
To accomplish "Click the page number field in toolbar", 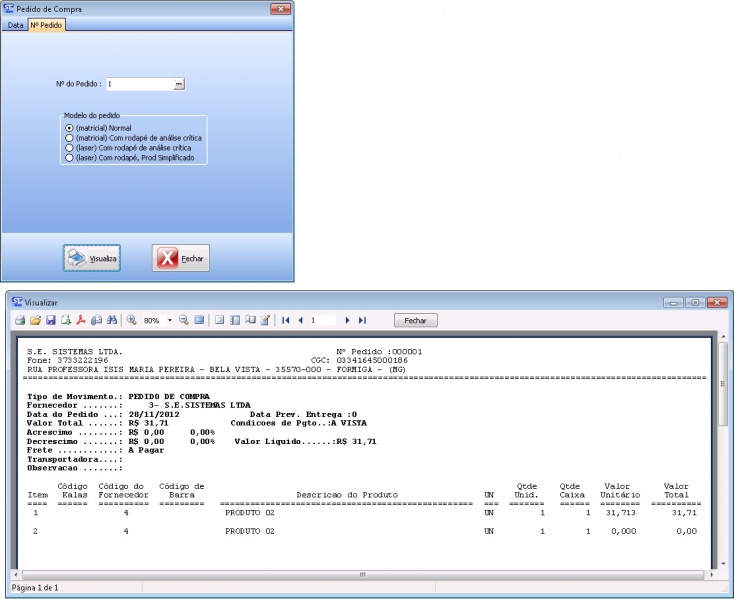I will pos(324,320).
